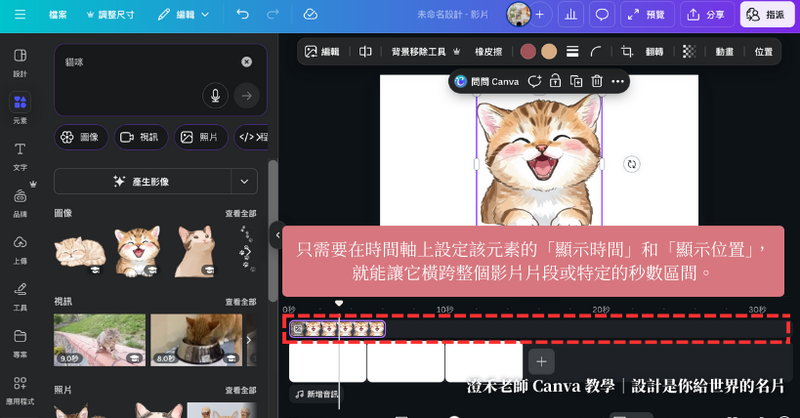Open 上傳 uploads panel
800x418 pixels.
(20, 250)
